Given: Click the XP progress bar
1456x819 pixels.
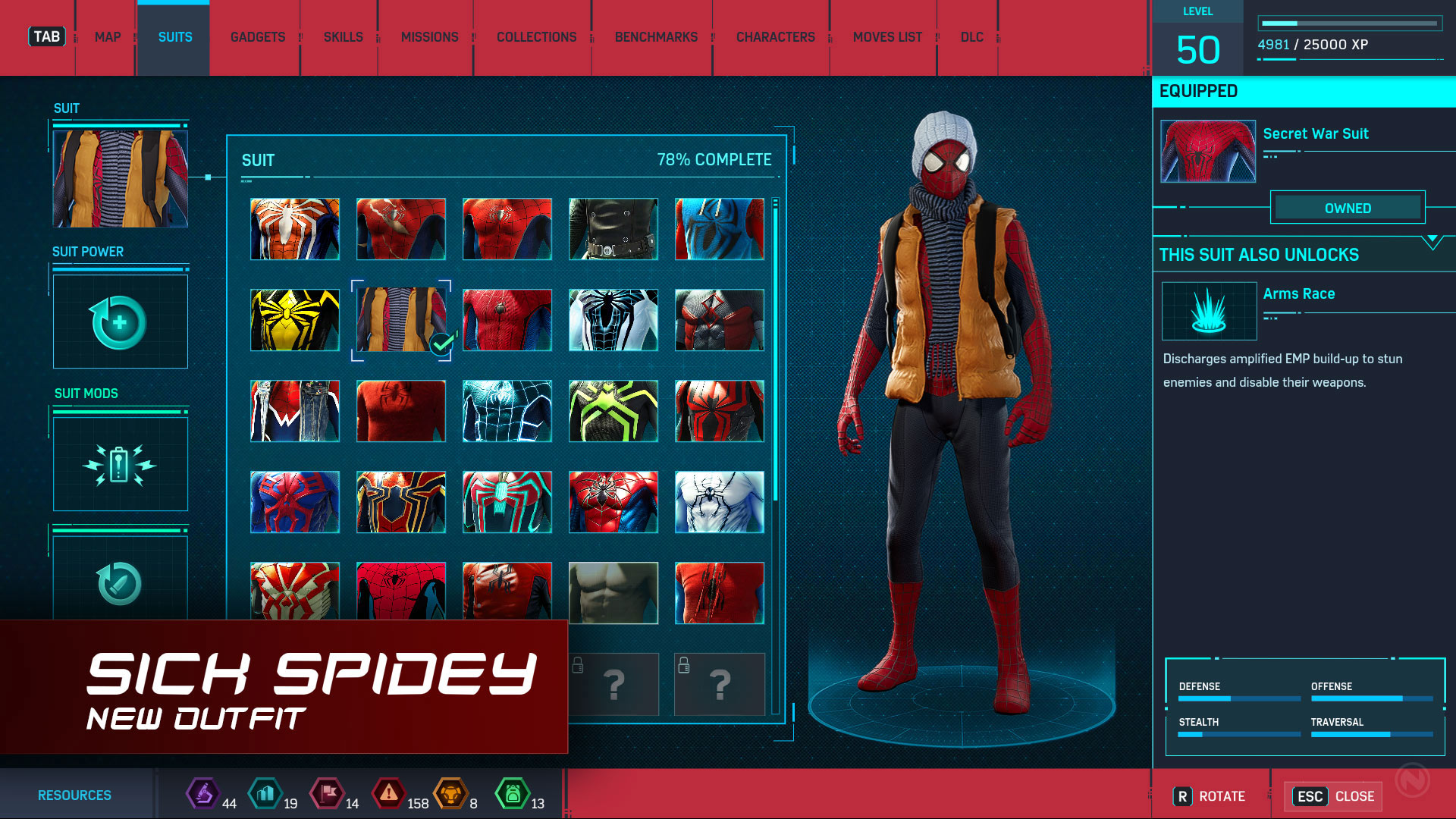Looking at the screenshot, I should 1350,24.
